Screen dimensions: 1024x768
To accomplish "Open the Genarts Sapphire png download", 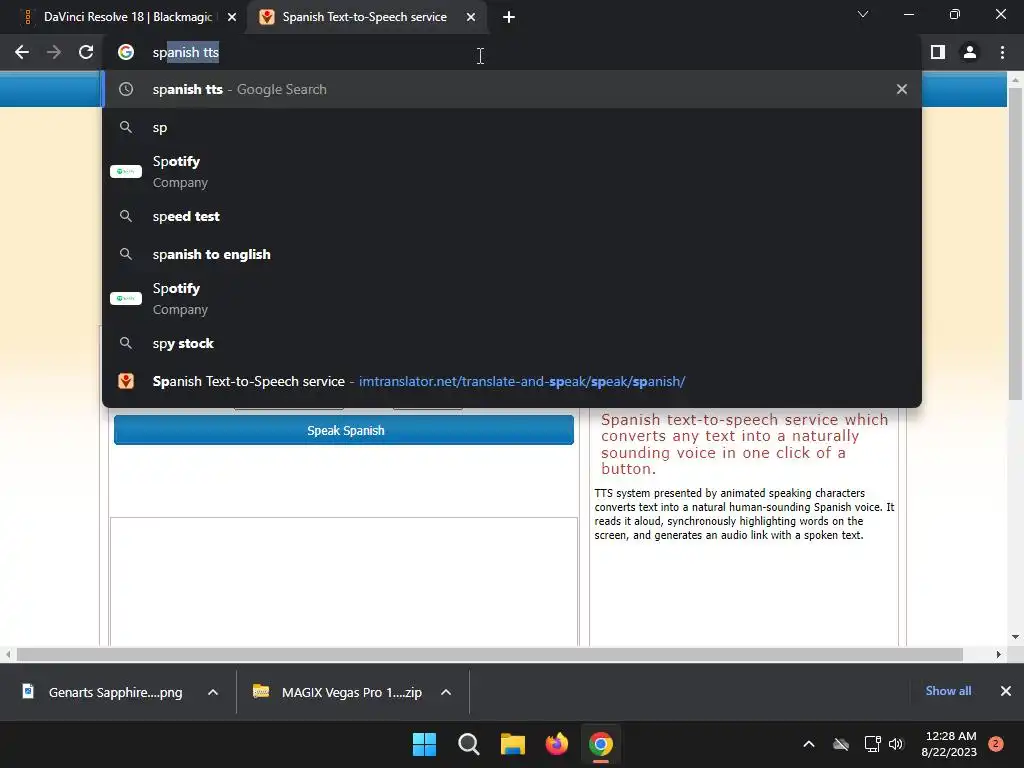I will (x=103, y=692).
